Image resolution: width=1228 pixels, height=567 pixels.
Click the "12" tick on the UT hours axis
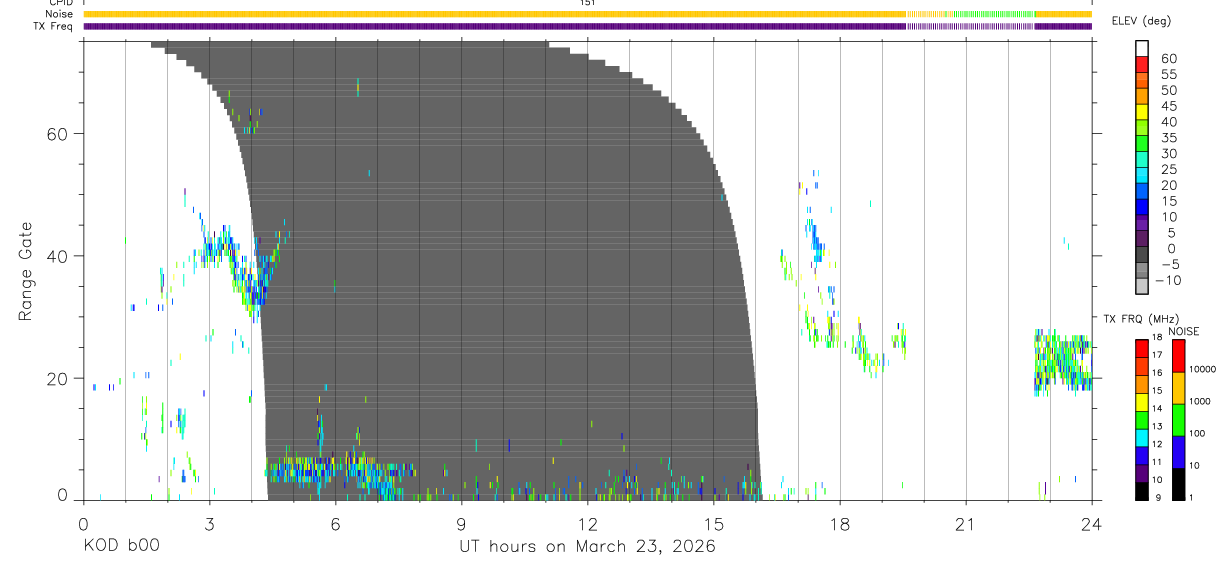click(x=587, y=524)
